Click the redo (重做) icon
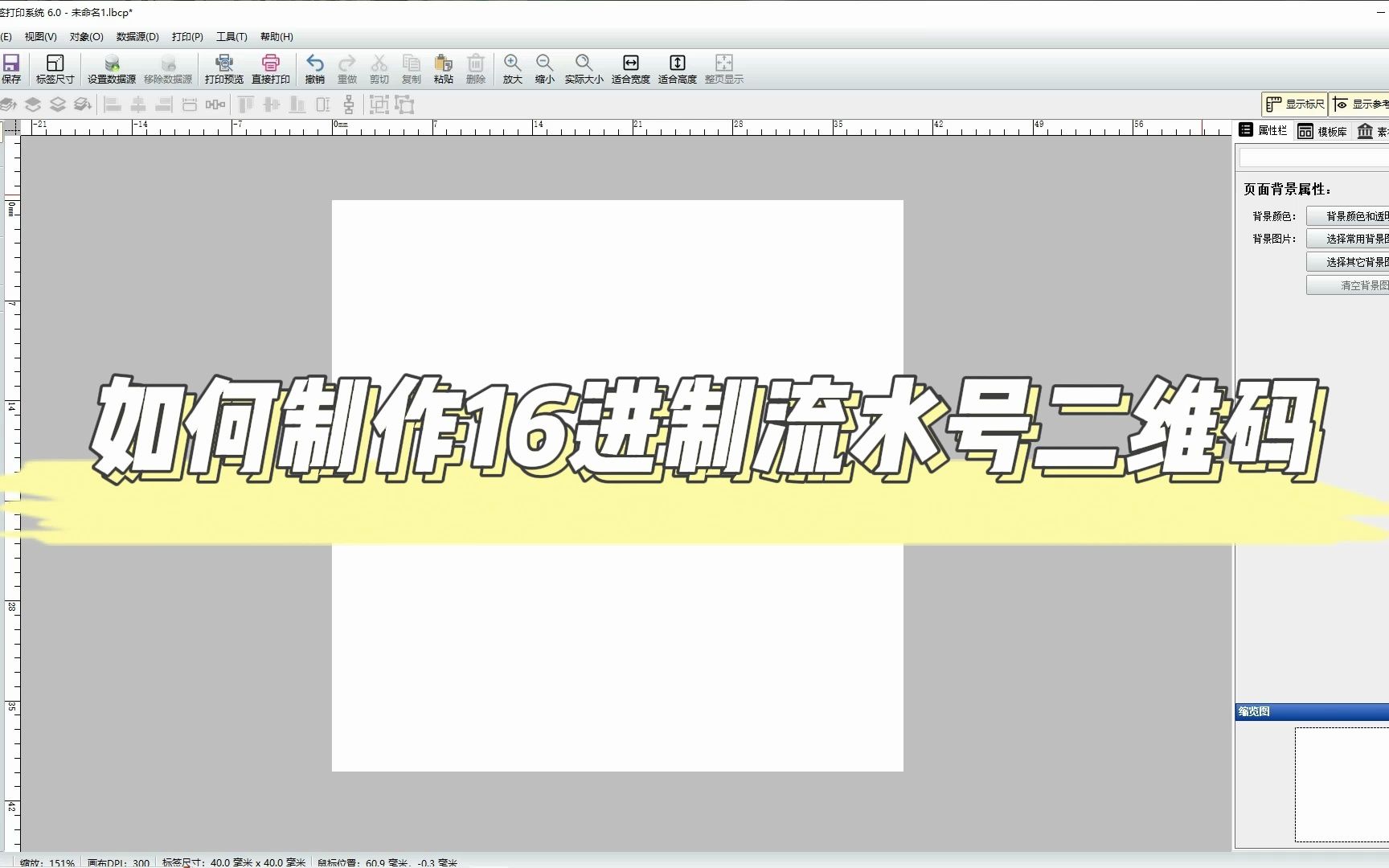 pyautogui.click(x=347, y=68)
